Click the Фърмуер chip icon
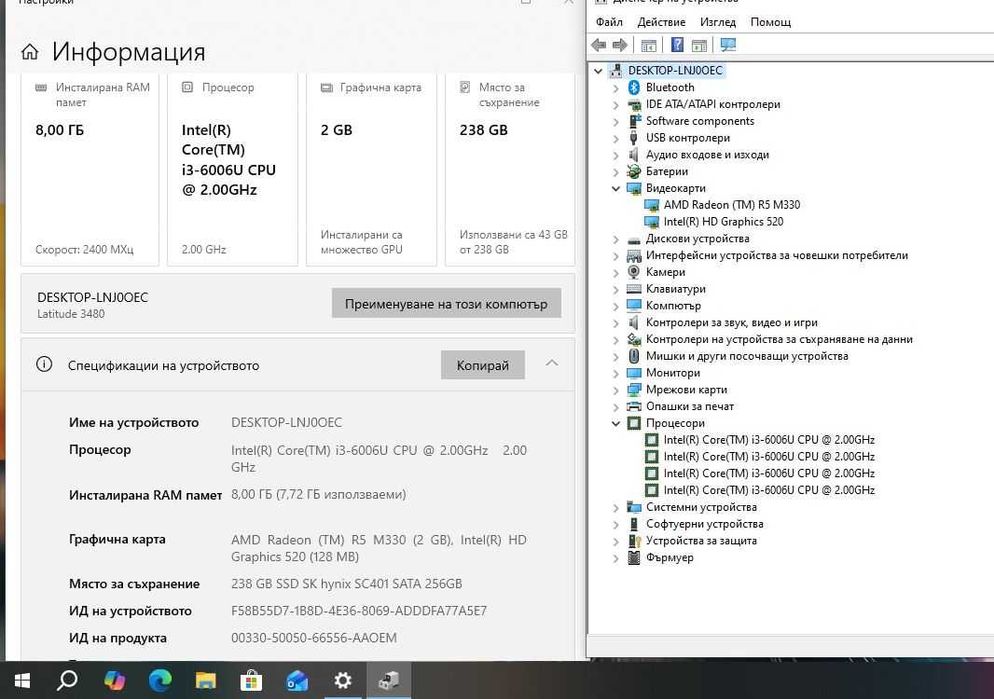The image size is (994, 699). pyautogui.click(x=634, y=558)
